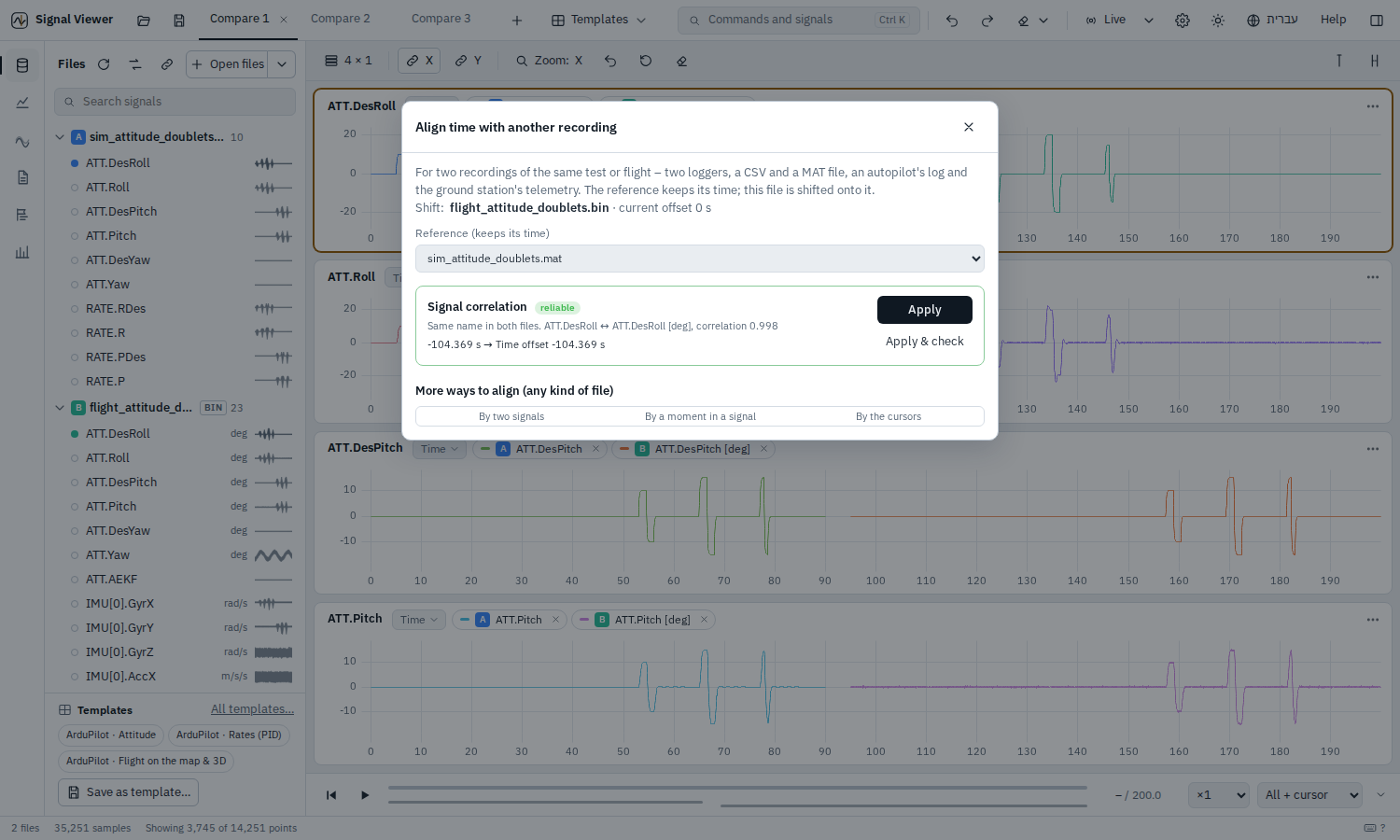Toggle ATT.AEKF signal visibility dot
The height and width of the screenshot is (840, 1400).
click(75, 580)
